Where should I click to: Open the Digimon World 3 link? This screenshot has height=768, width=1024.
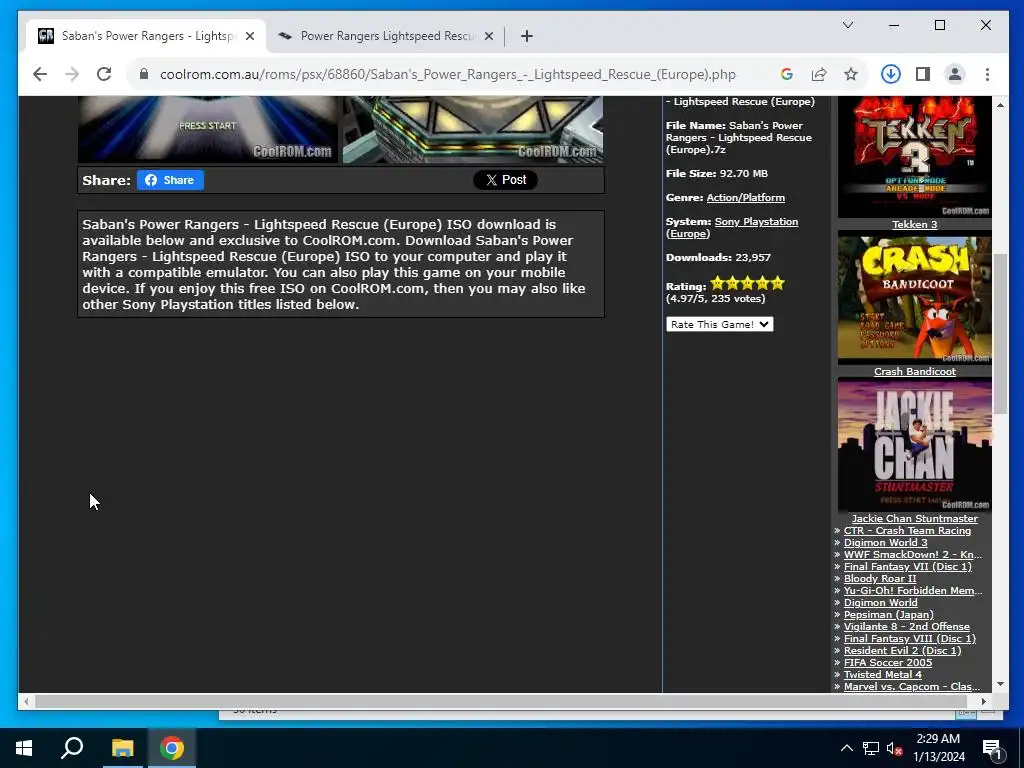pos(886,543)
